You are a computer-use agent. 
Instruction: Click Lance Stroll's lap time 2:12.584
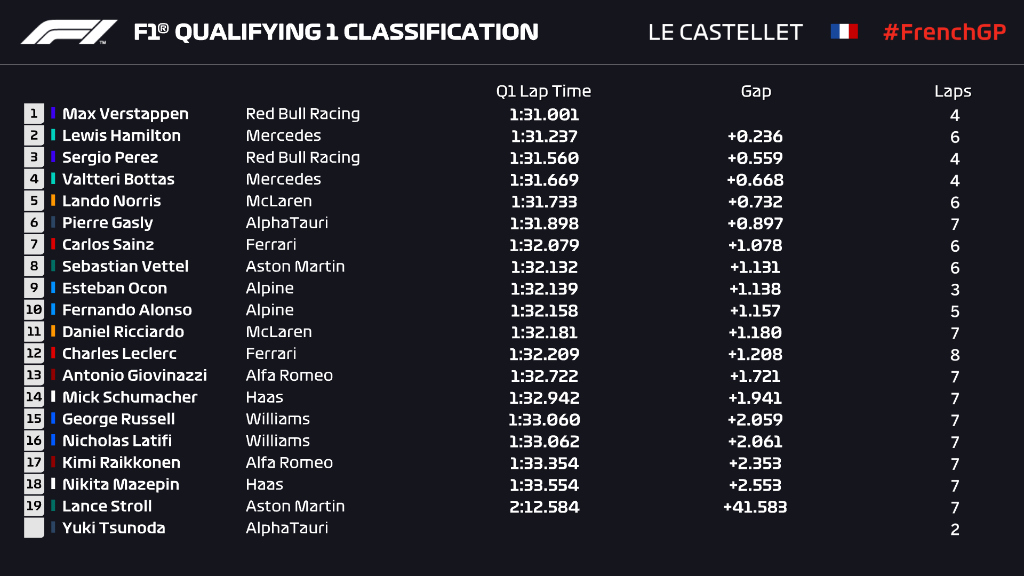pos(543,506)
